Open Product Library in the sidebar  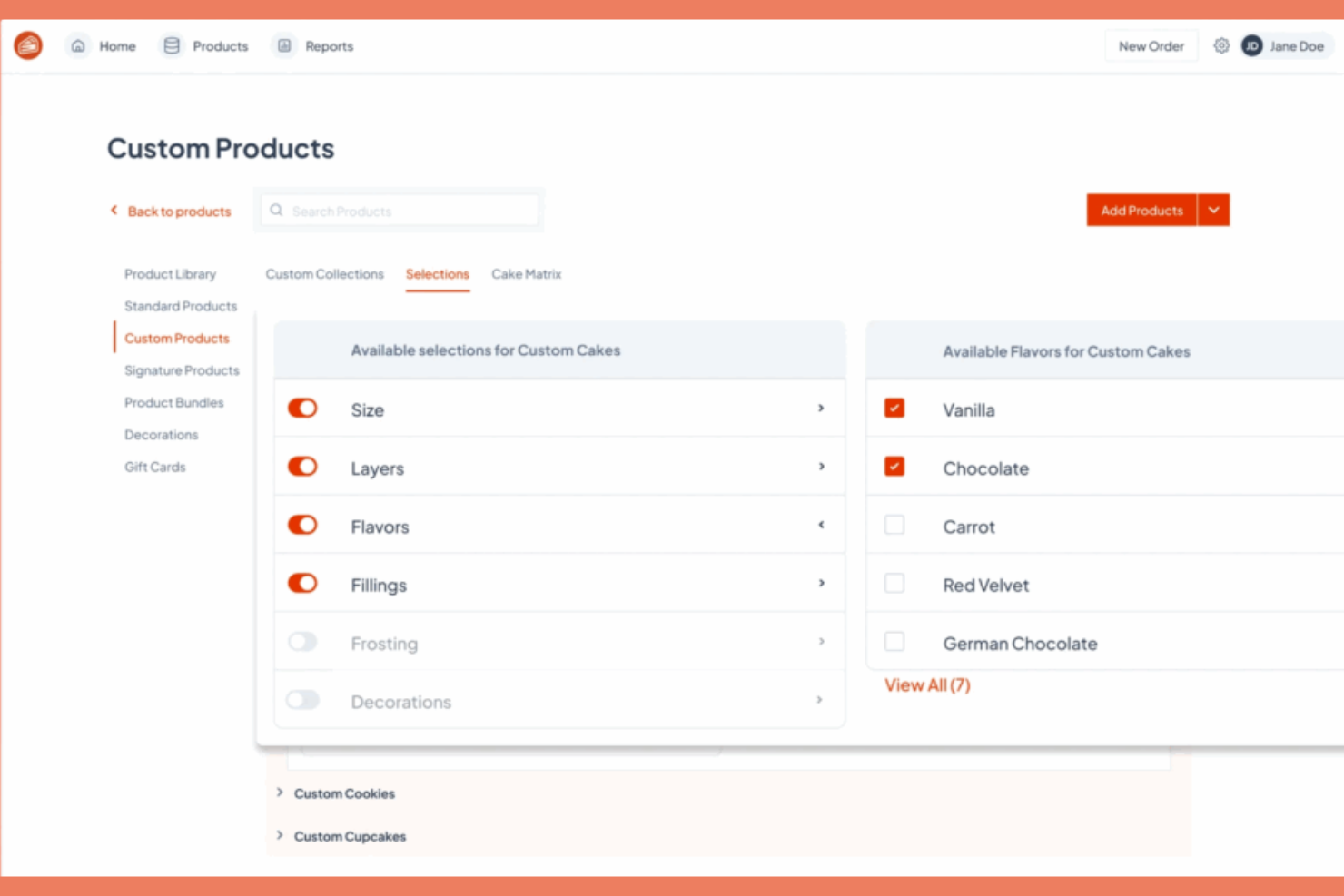pos(170,274)
